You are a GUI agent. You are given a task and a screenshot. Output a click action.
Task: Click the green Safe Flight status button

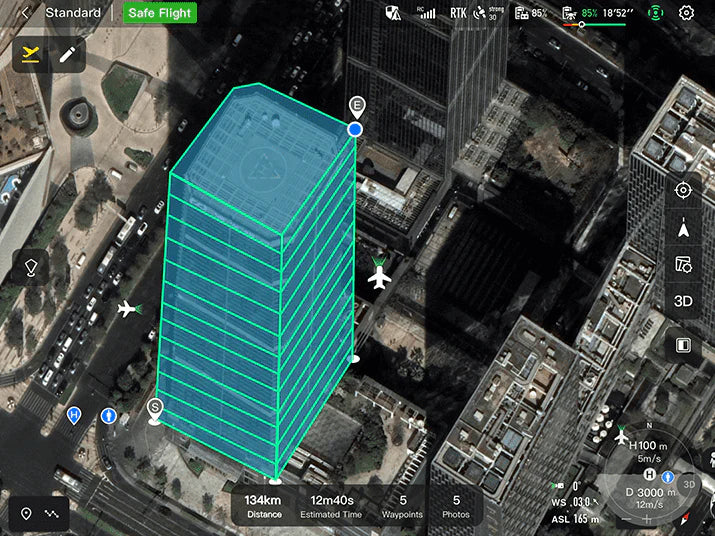(160, 13)
